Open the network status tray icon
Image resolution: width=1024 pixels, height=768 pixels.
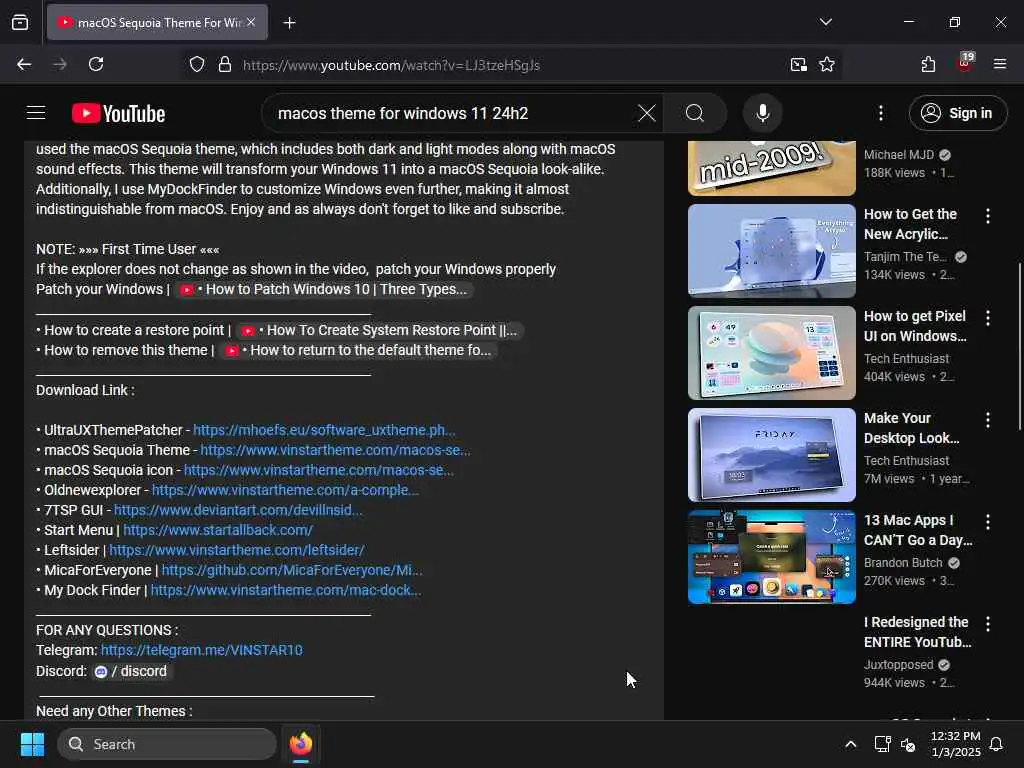tap(882, 744)
